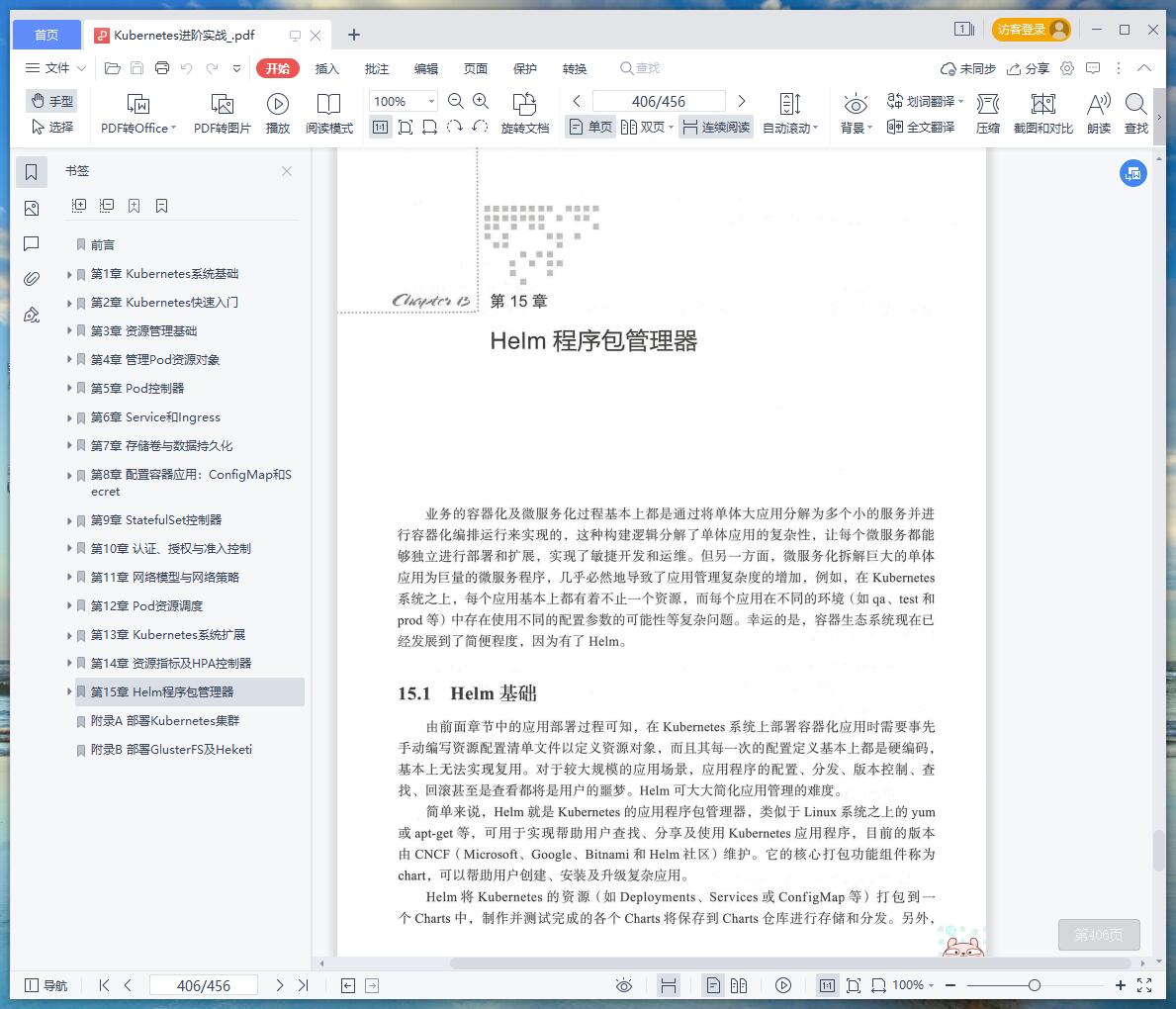Open the thumbnail panel in the sidebar
The image size is (1176, 1009).
(x=32, y=208)
